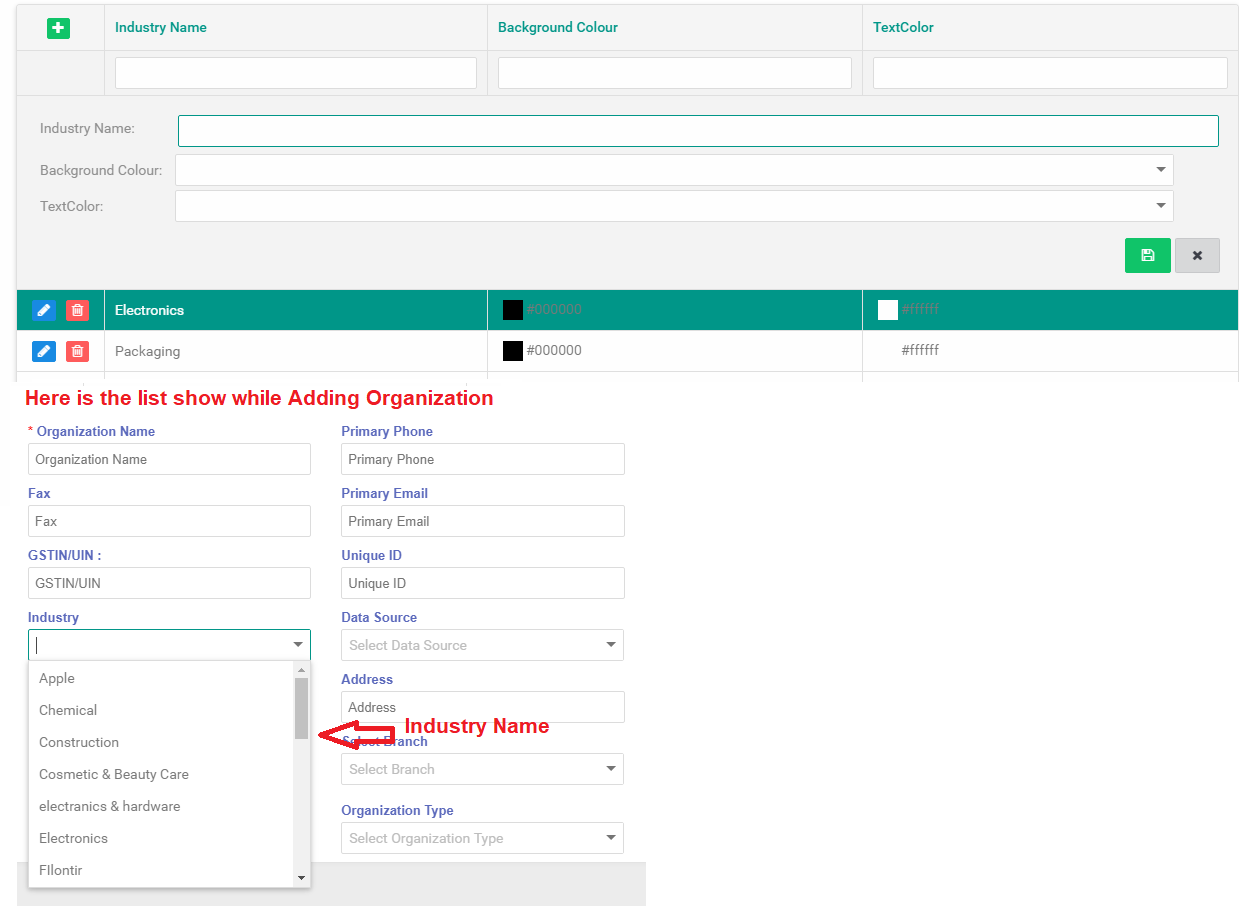Pick Construction in the Industry list
1258x917 pixels.
(79, 742)
